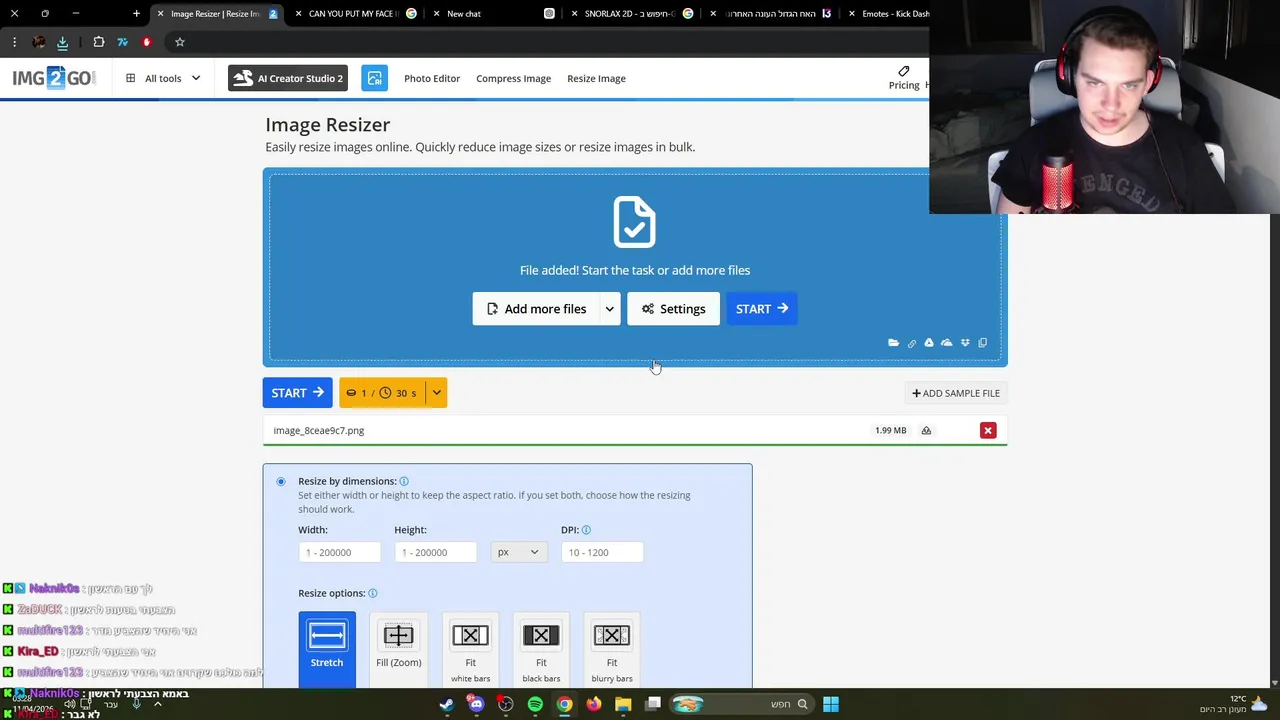Image resolution: width=1280 pixels, height=720 pixels.
Task: Open the AI image tool square icon
Action: pyautogui.click(x=374, y=78)
